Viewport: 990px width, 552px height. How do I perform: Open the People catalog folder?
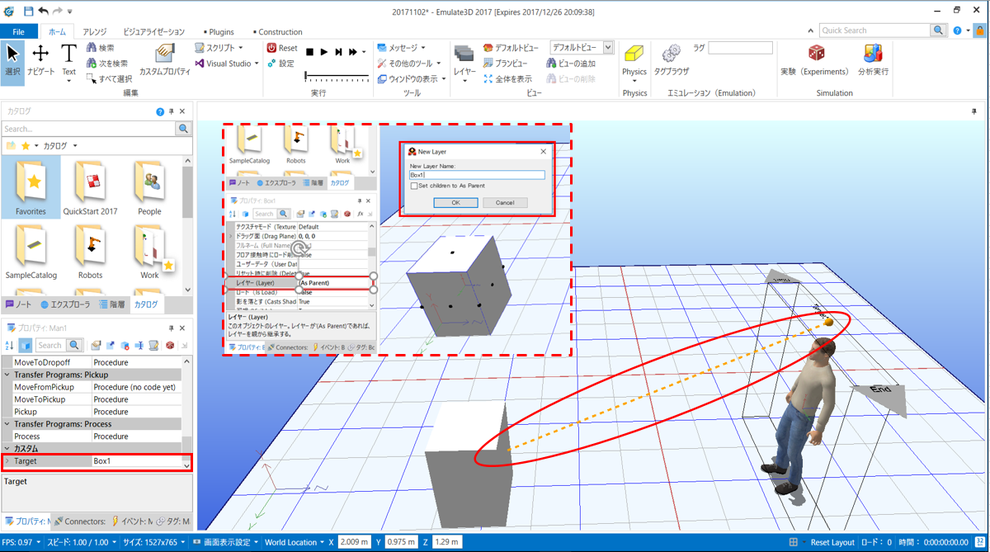pos(150,188)
